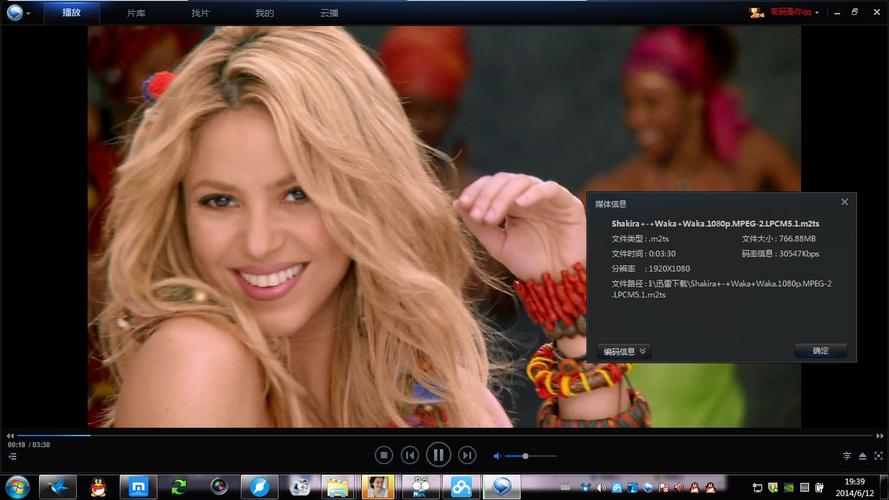The width and height of the screenshot is (889, 500).
Task: Stop the video with the stop button
Action: point(383,455)
